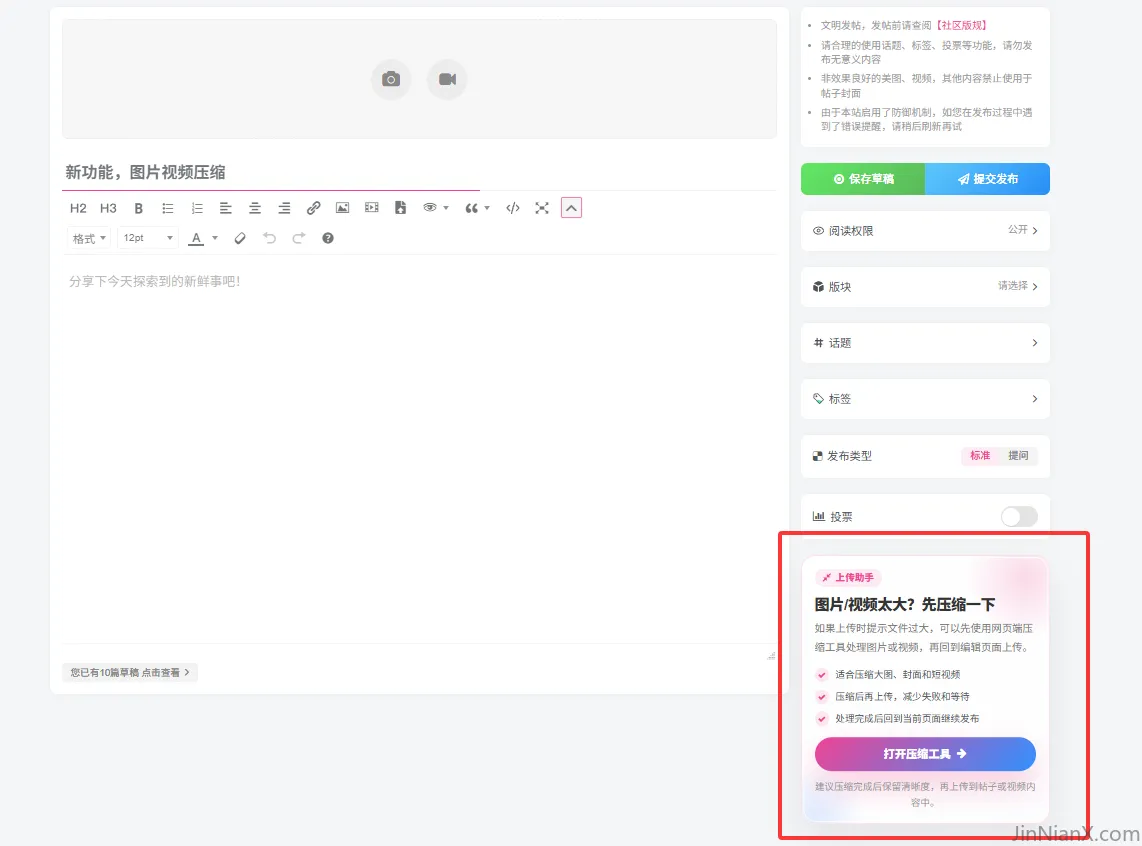Click 处理完成后回到当前页面继续发布 line
Viewport: 1142px width, 846px height.
coord(907,719)
